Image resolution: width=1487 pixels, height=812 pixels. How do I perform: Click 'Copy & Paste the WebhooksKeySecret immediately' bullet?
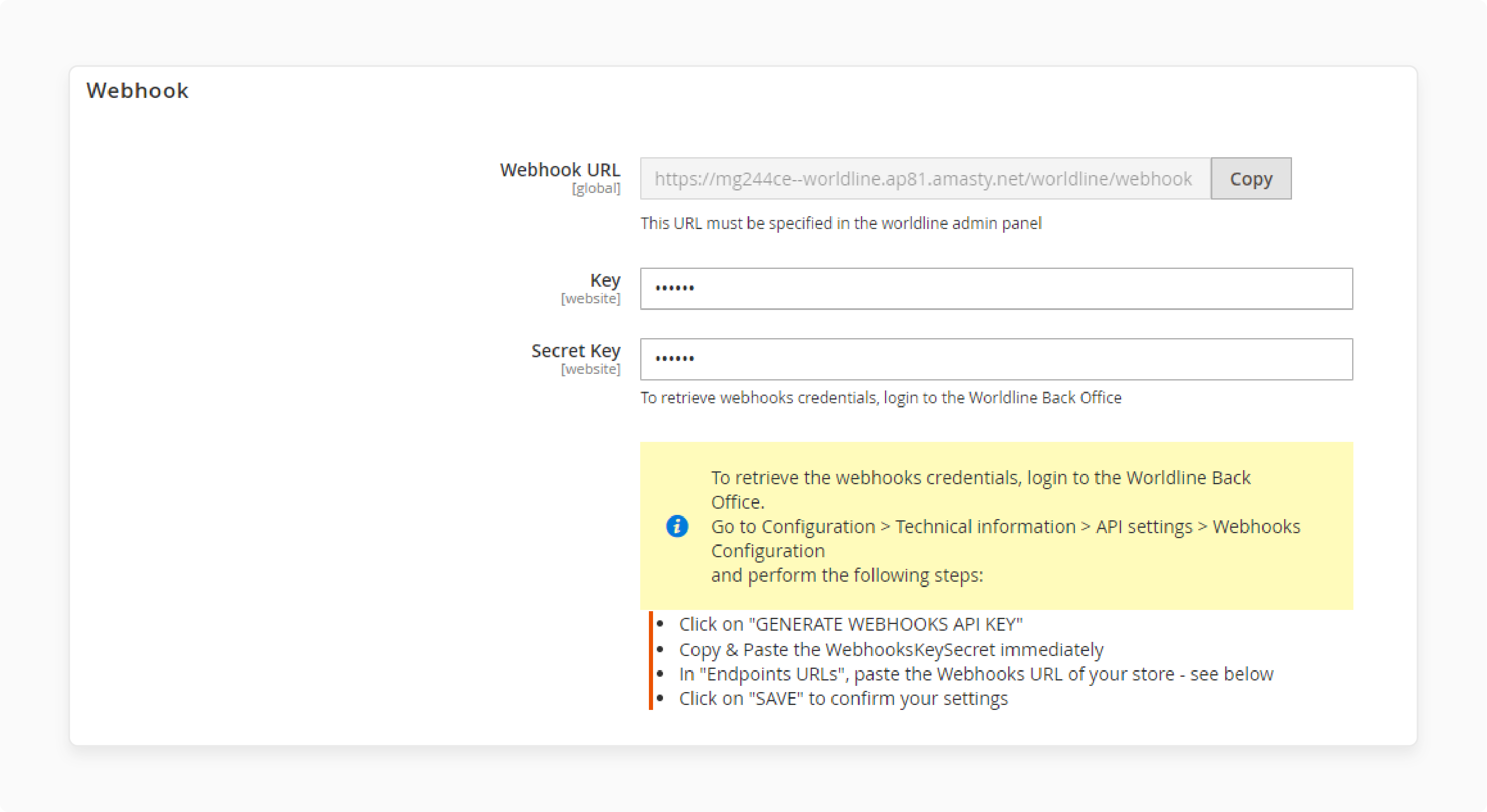coord(891,649)
